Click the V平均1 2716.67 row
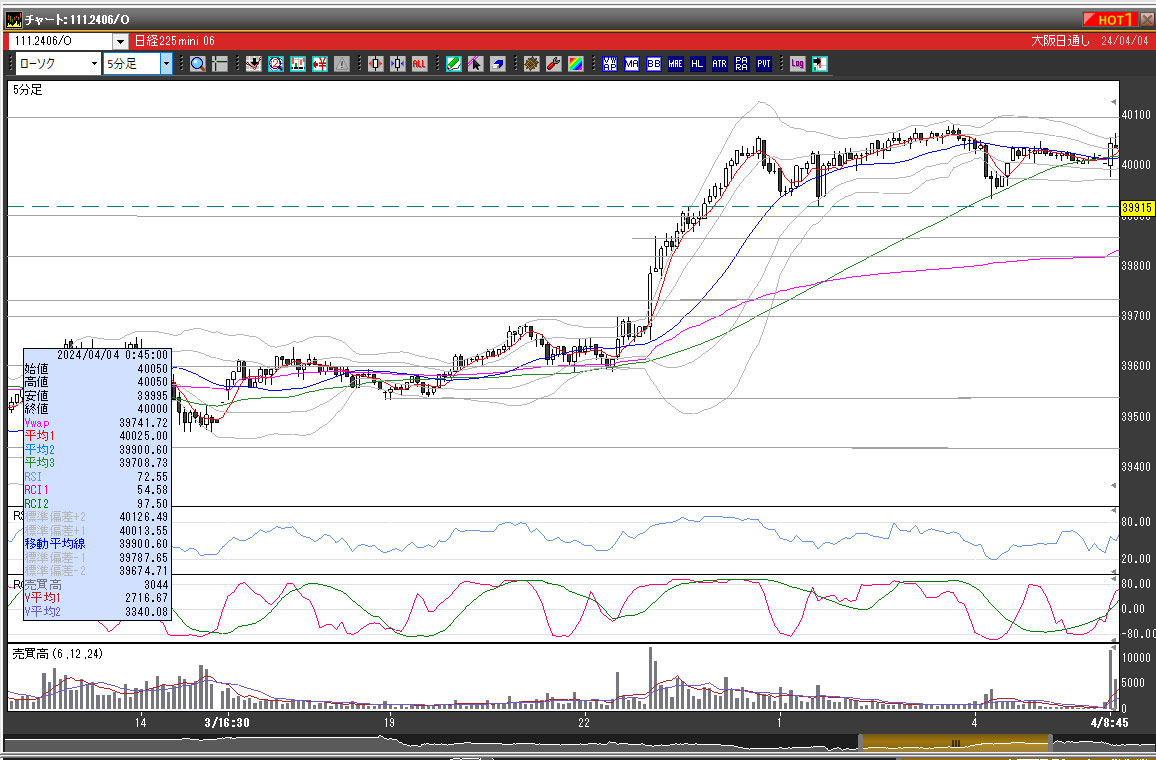The image size is (1156, 760). click(97, 598)
